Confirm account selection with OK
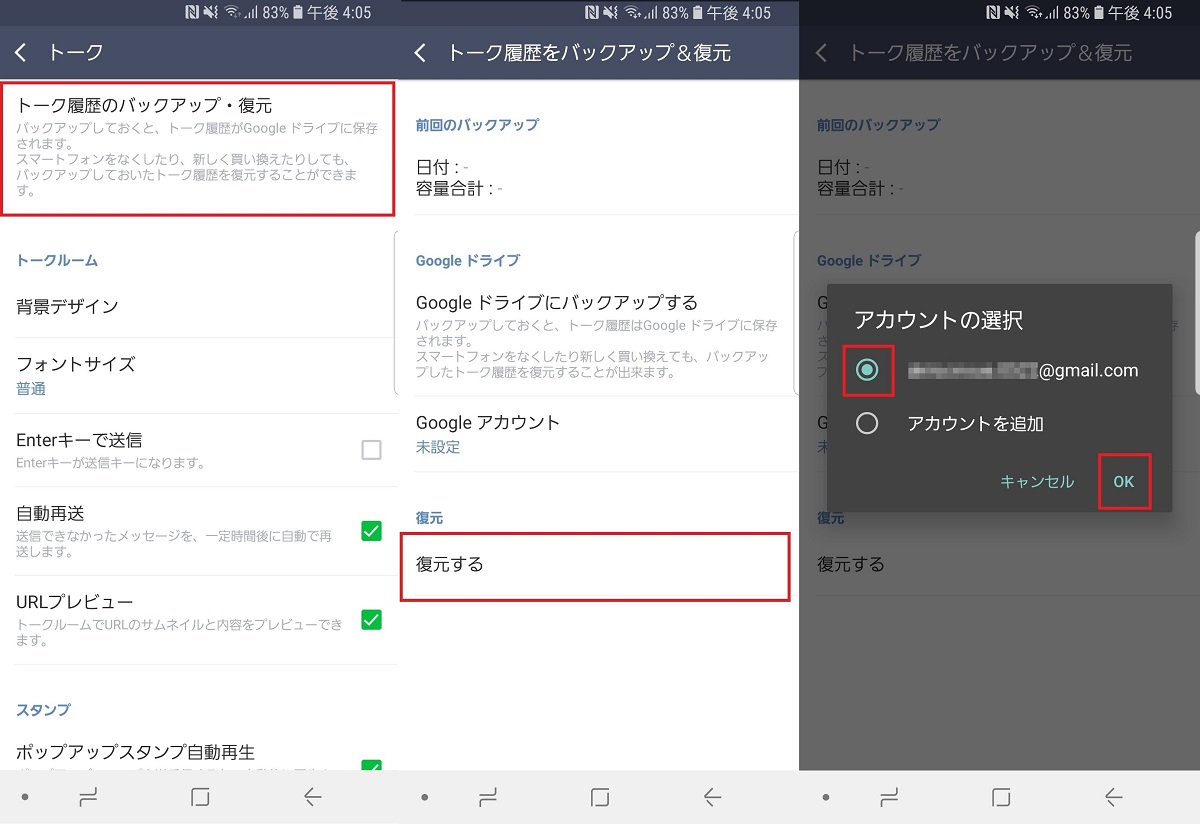This screenshot has height=824, width=1200. click(1124, 482)
